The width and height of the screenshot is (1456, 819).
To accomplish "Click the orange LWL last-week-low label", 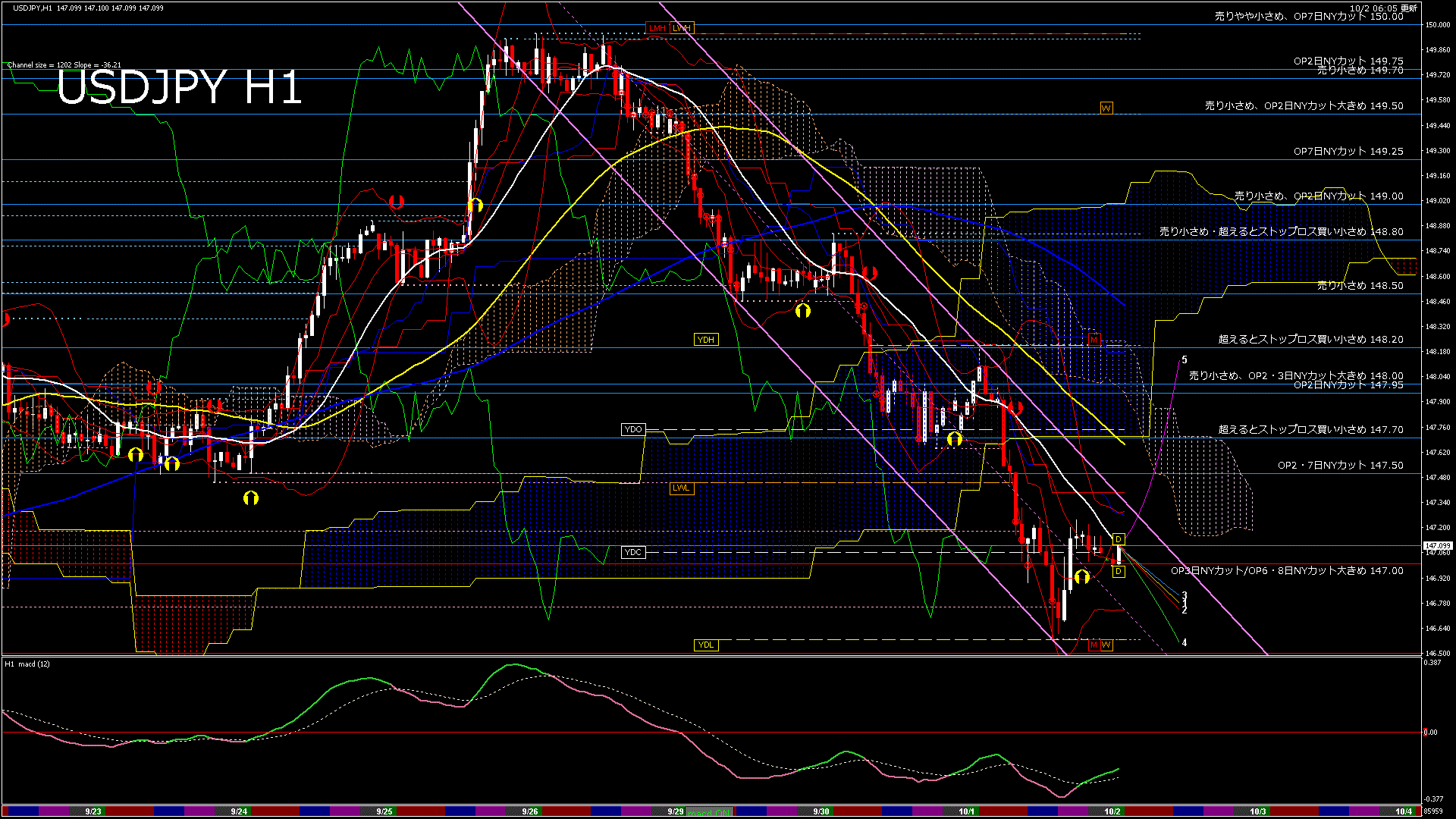I will [x=681, y=488].
